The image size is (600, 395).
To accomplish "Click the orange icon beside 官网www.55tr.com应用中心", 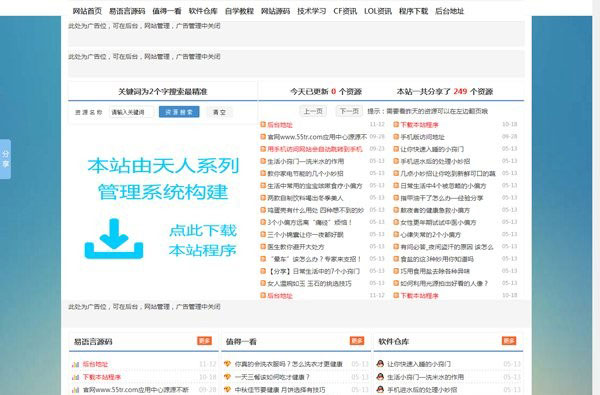I will pyautogui.click(x=263, y=137).
